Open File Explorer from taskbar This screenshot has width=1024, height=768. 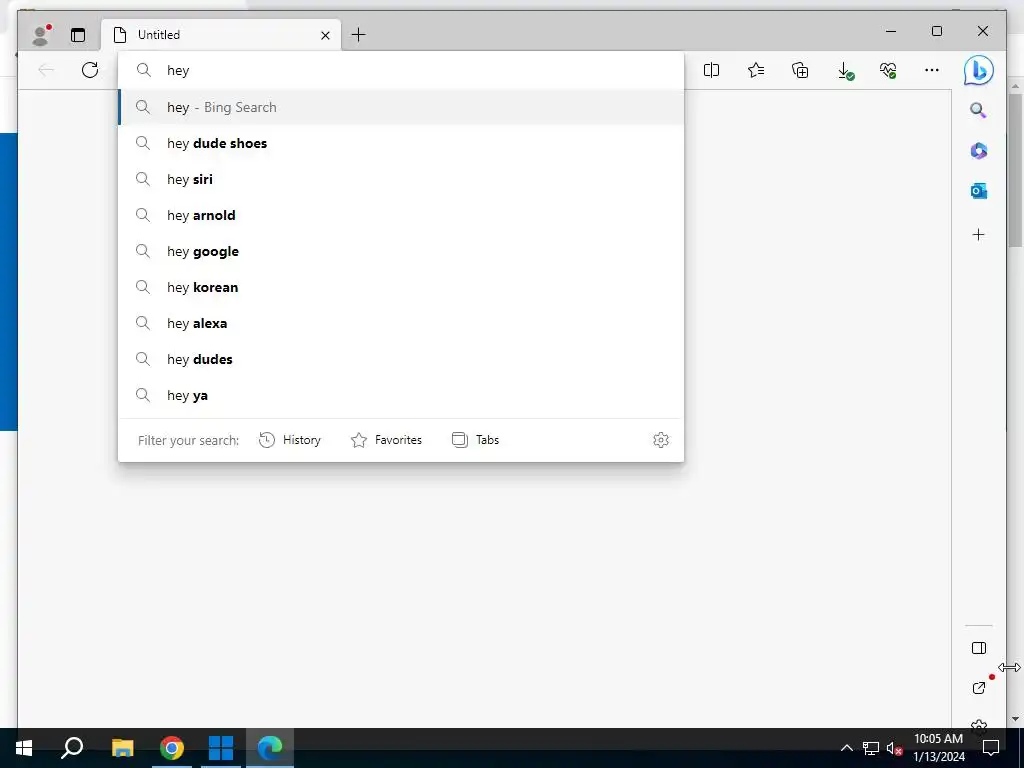122,748
